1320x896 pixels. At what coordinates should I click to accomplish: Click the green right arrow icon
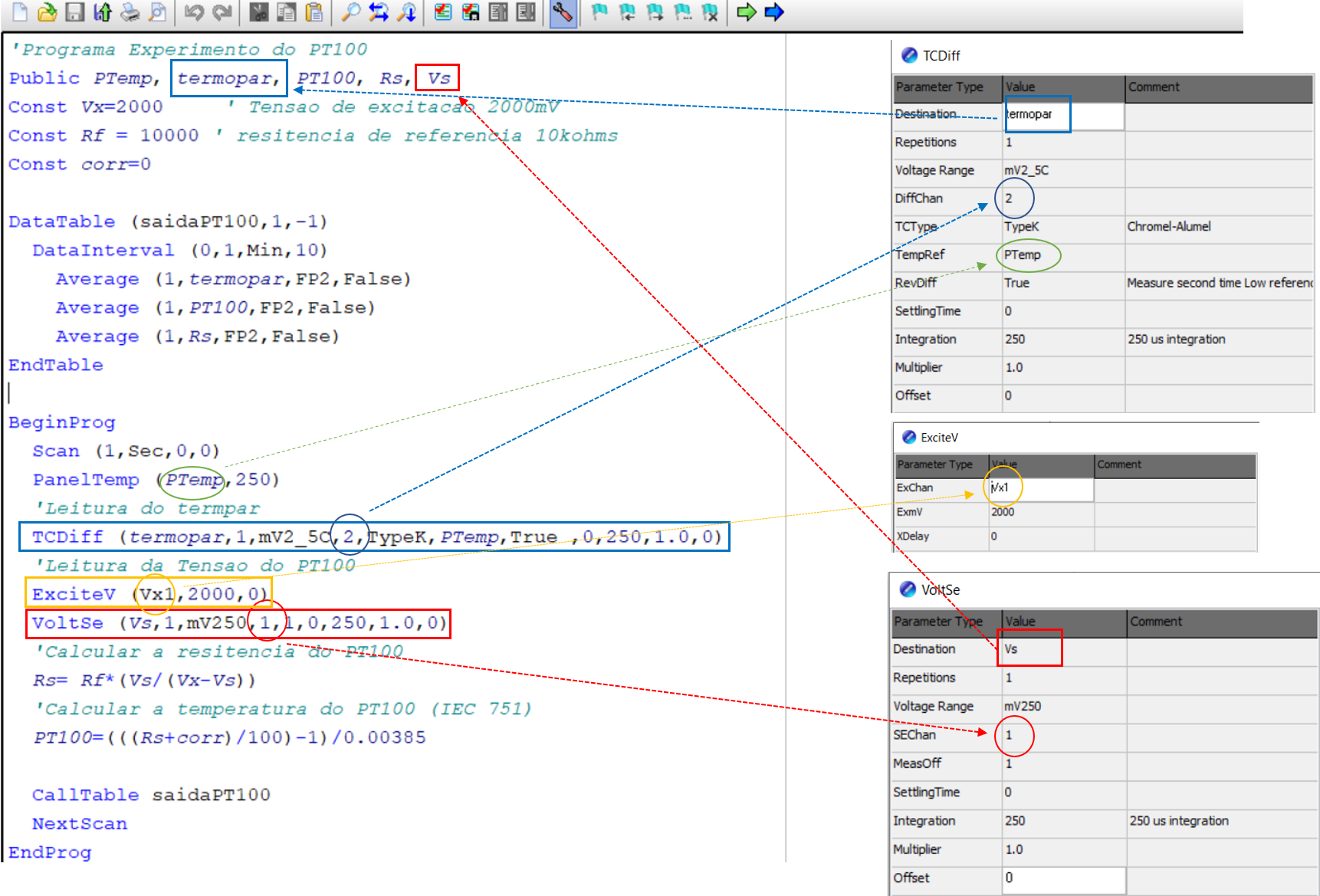(746, 11)
